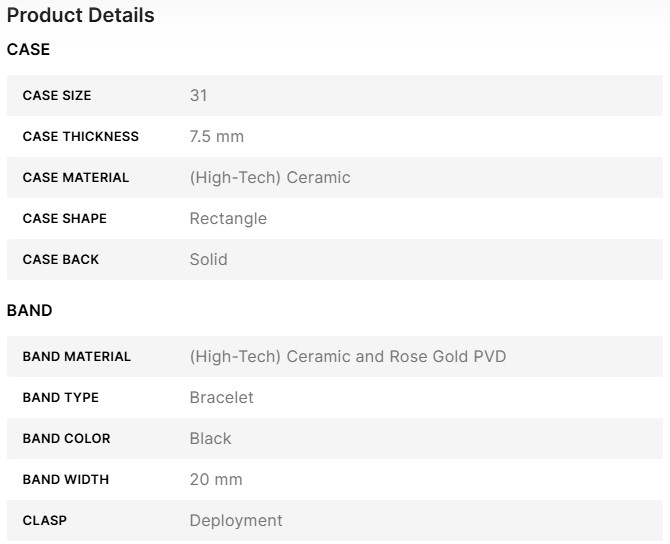Click the BAND section heading

tap(30, 311)
